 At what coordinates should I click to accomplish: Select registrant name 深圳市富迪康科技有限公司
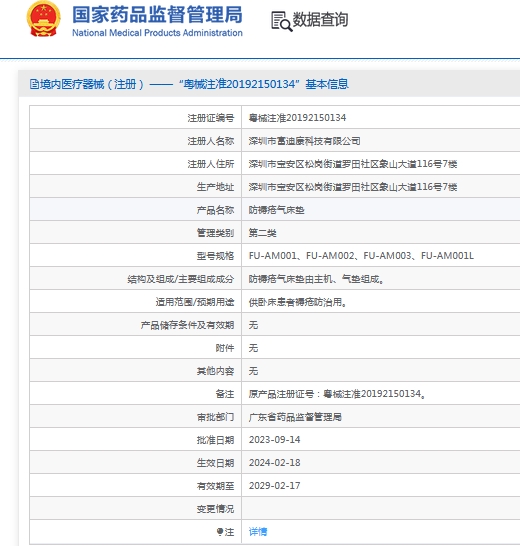(x=304, y=141)
